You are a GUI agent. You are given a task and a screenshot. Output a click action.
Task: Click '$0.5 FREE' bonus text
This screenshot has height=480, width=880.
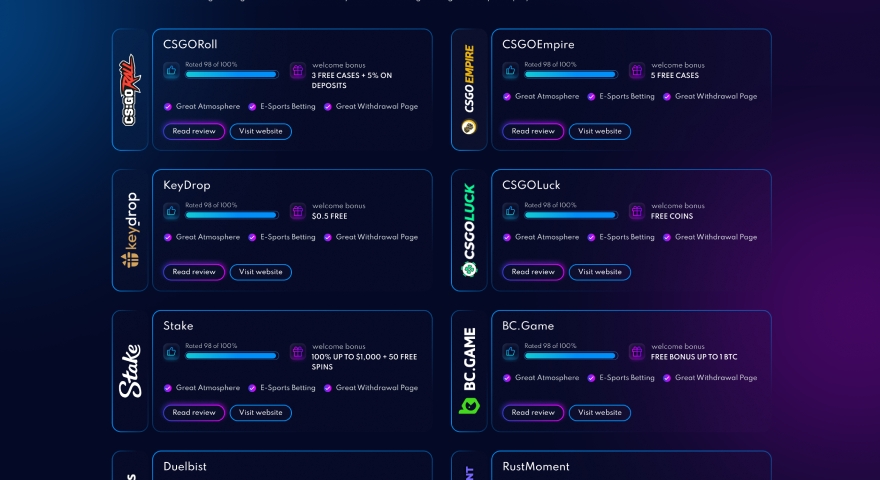(329, 216)
